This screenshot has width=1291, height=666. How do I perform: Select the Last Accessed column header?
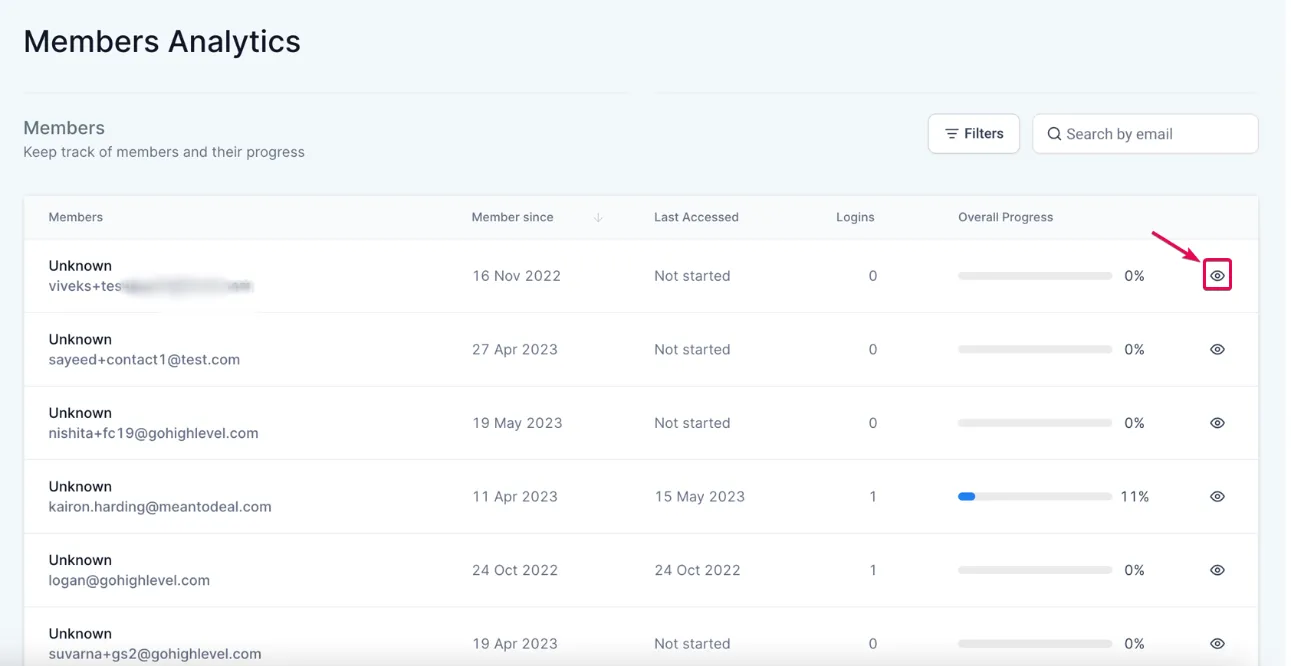pos(696,217)
